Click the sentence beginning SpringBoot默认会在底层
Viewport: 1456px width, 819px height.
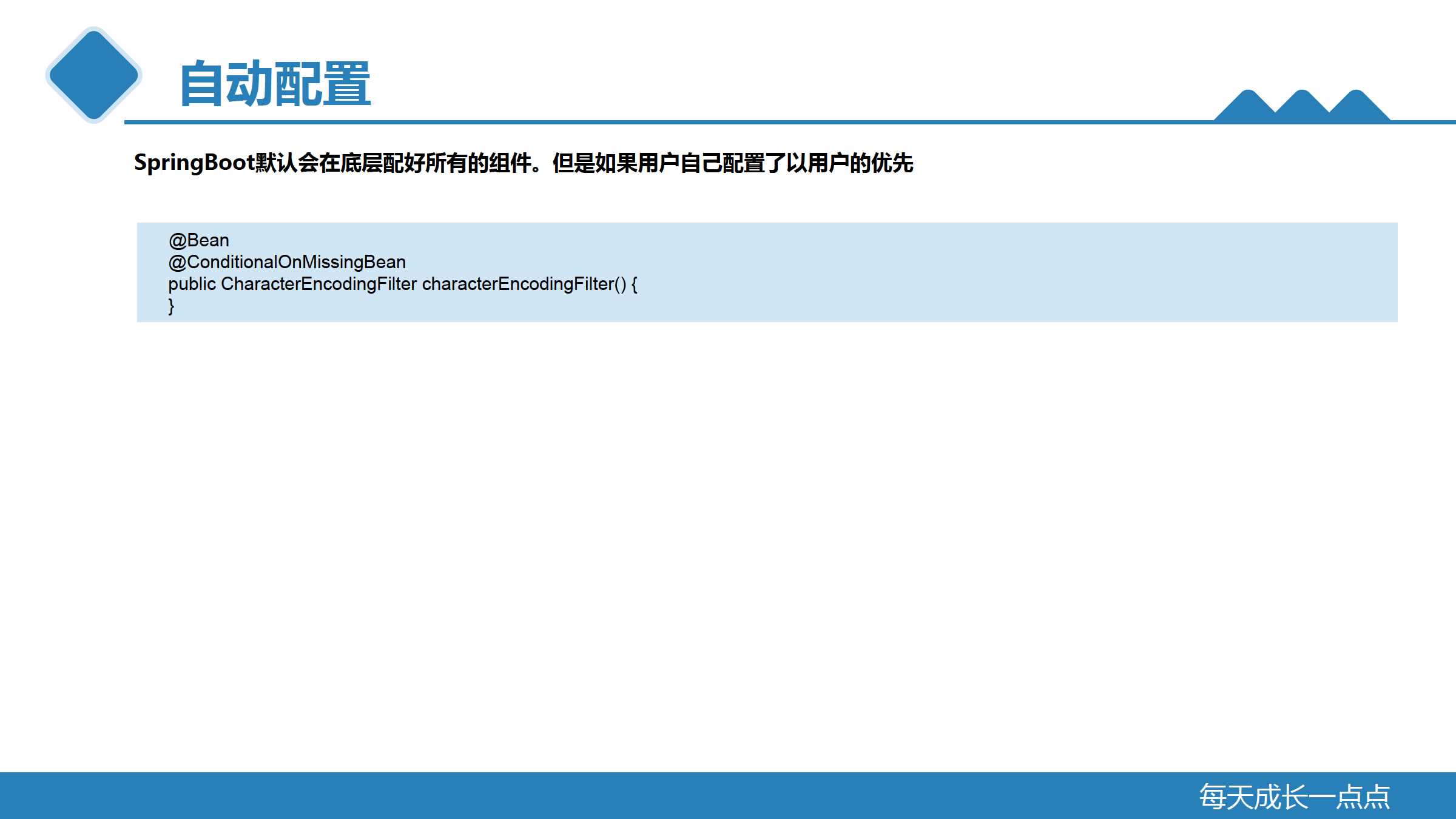524,163
